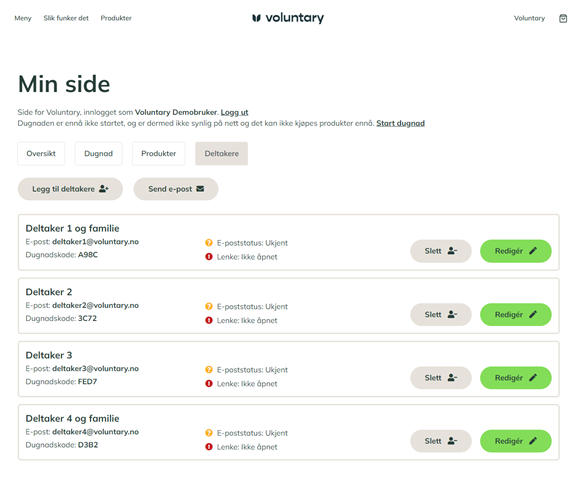Viewport: 580px width, 480px height.
Task: Open the shopping bag icon in header
Action: coord(563,18)
